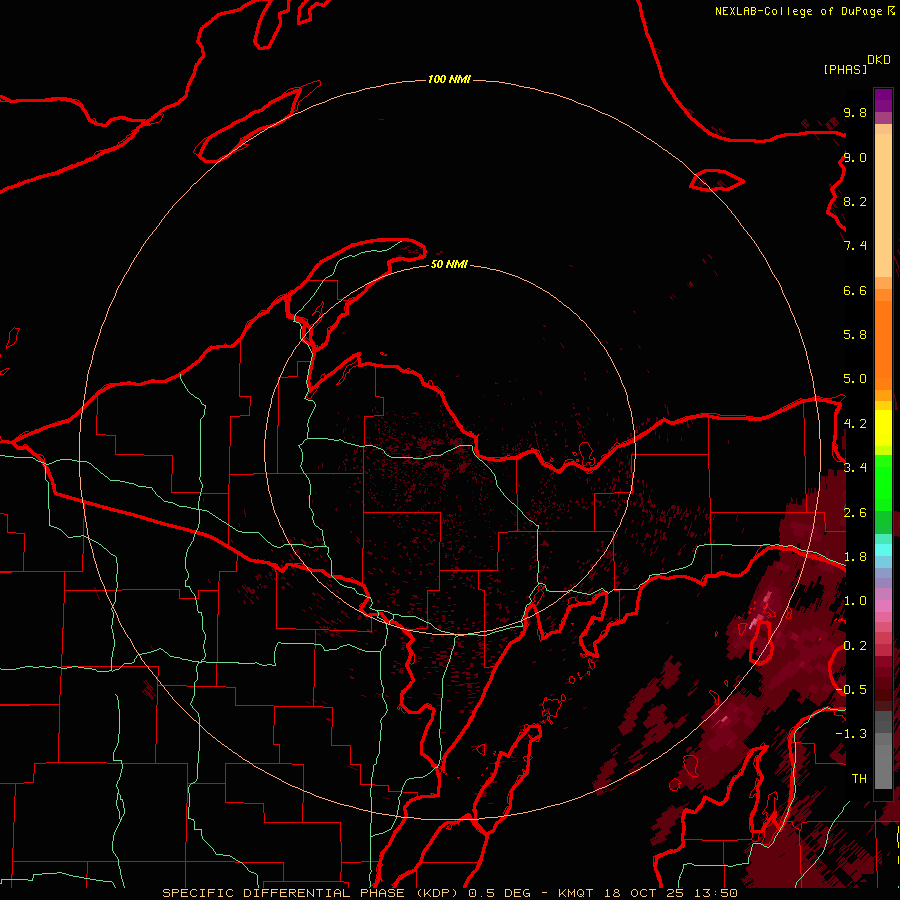Click the DKD unit label above the scale

click(x=879, y=60)
